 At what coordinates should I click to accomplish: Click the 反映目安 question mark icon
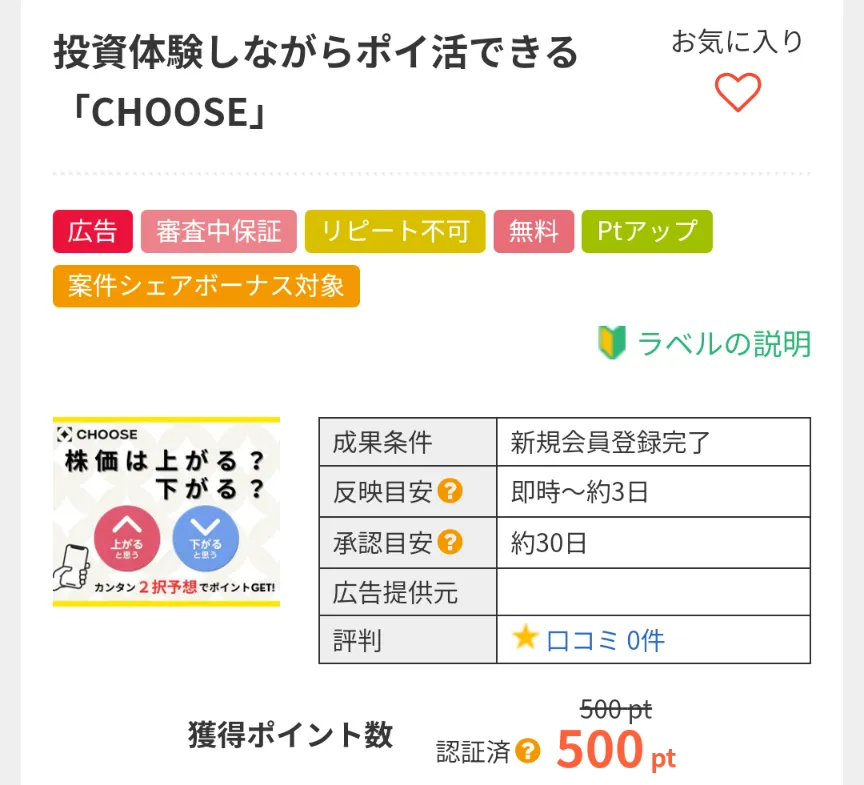click(450, 491)
